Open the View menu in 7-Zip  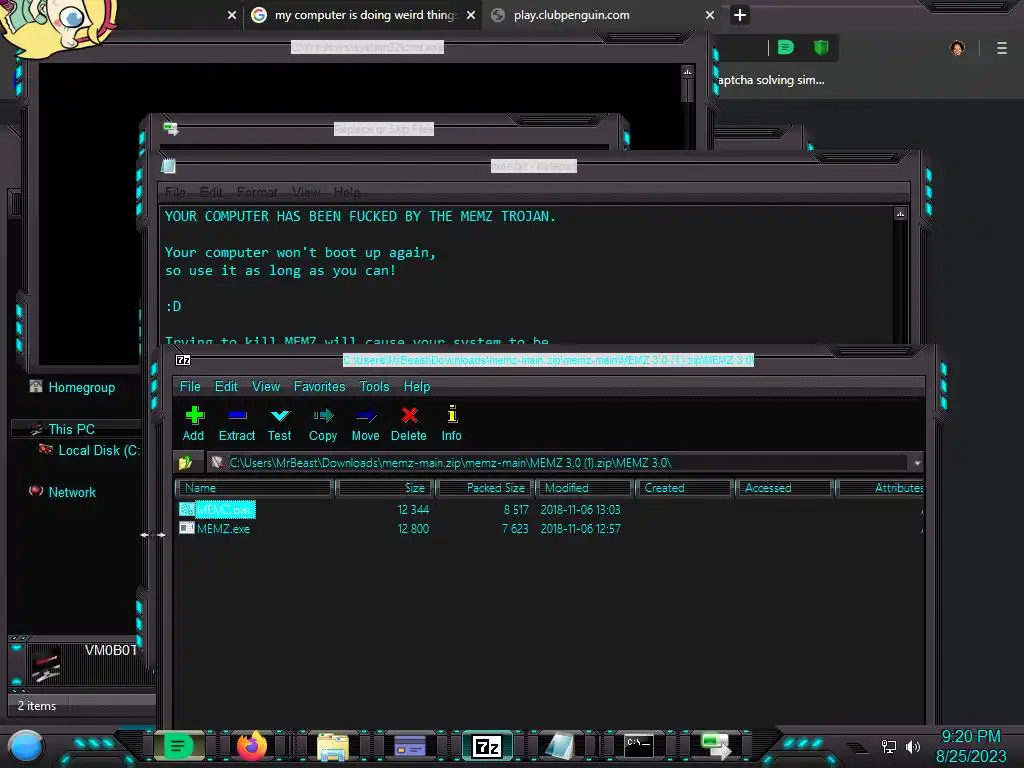266,386
